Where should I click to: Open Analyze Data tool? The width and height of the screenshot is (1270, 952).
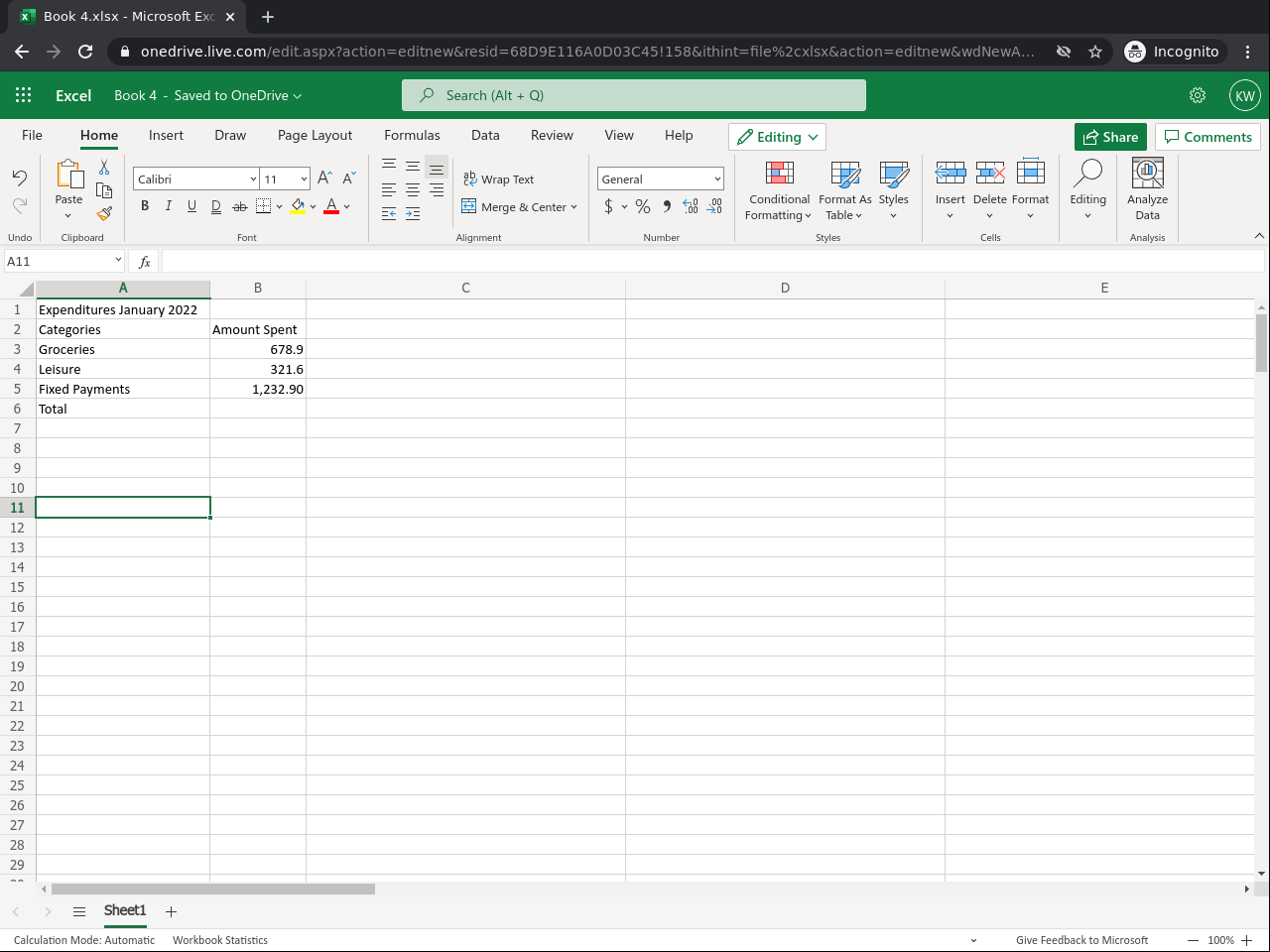(x=1147, y=188)
